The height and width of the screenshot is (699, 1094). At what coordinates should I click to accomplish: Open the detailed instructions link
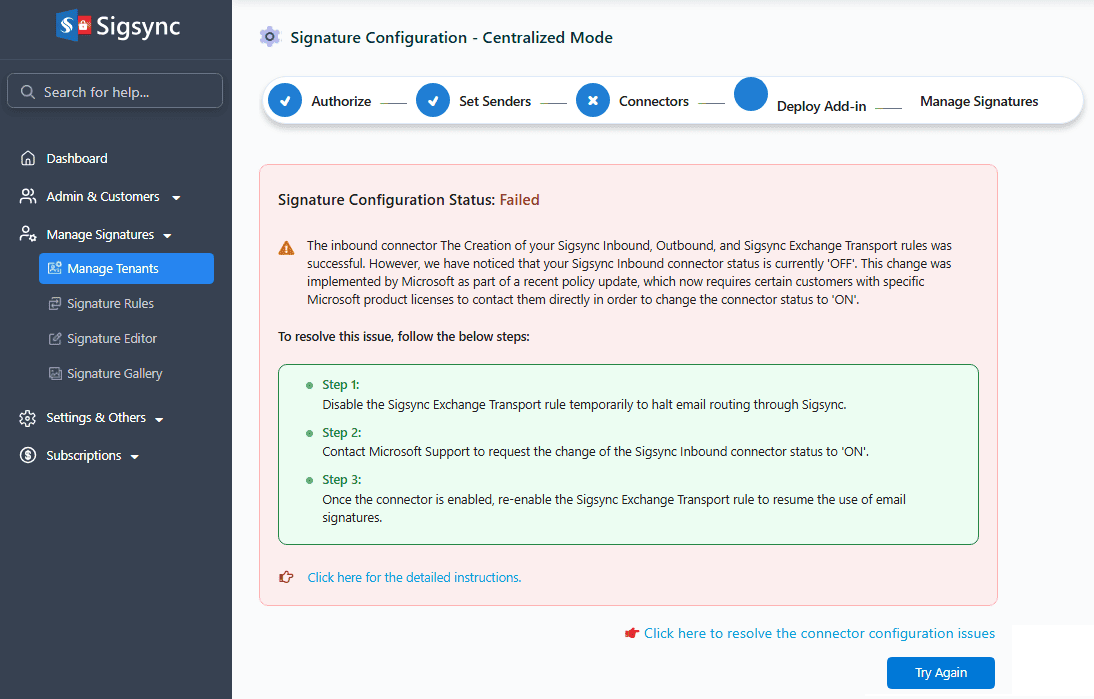click(x=414, y=578)
